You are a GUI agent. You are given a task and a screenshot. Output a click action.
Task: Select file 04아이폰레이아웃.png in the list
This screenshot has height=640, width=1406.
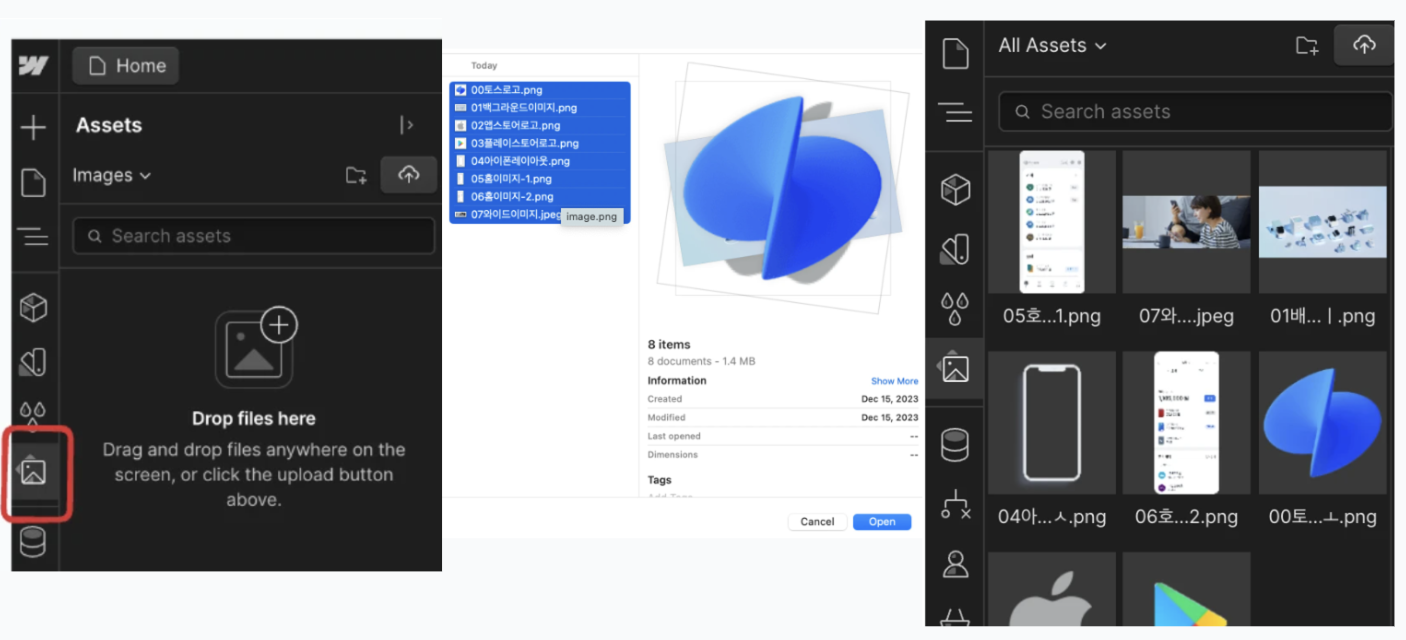point(540,161)
